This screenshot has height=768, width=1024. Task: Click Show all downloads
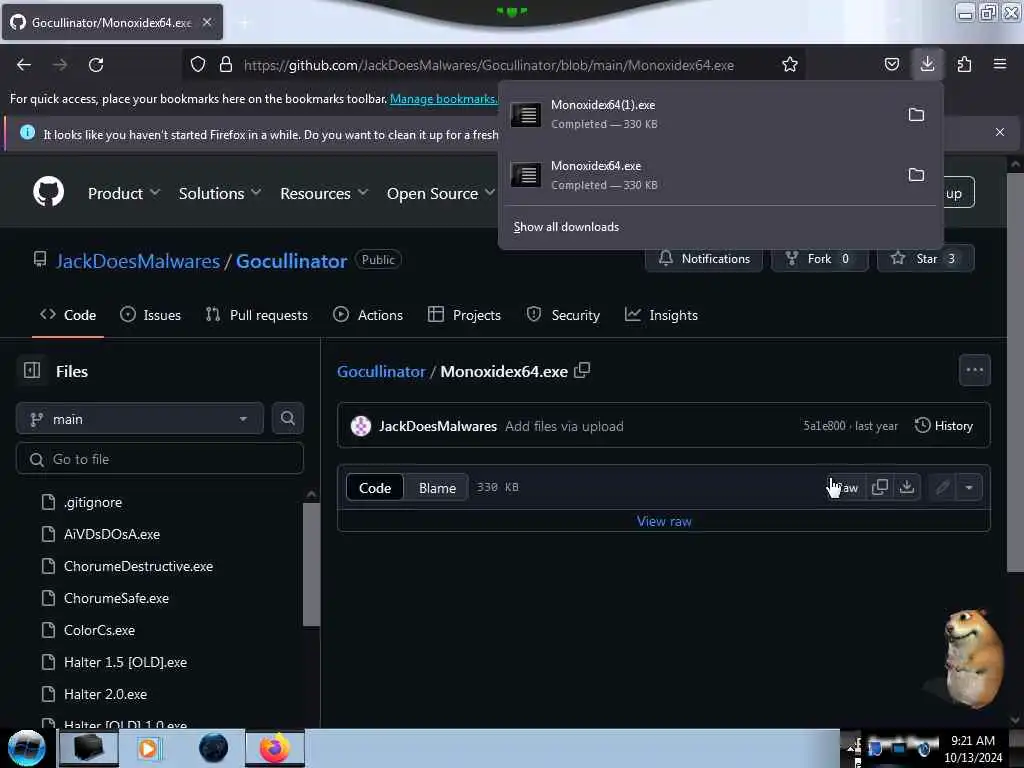click(566, 227)
